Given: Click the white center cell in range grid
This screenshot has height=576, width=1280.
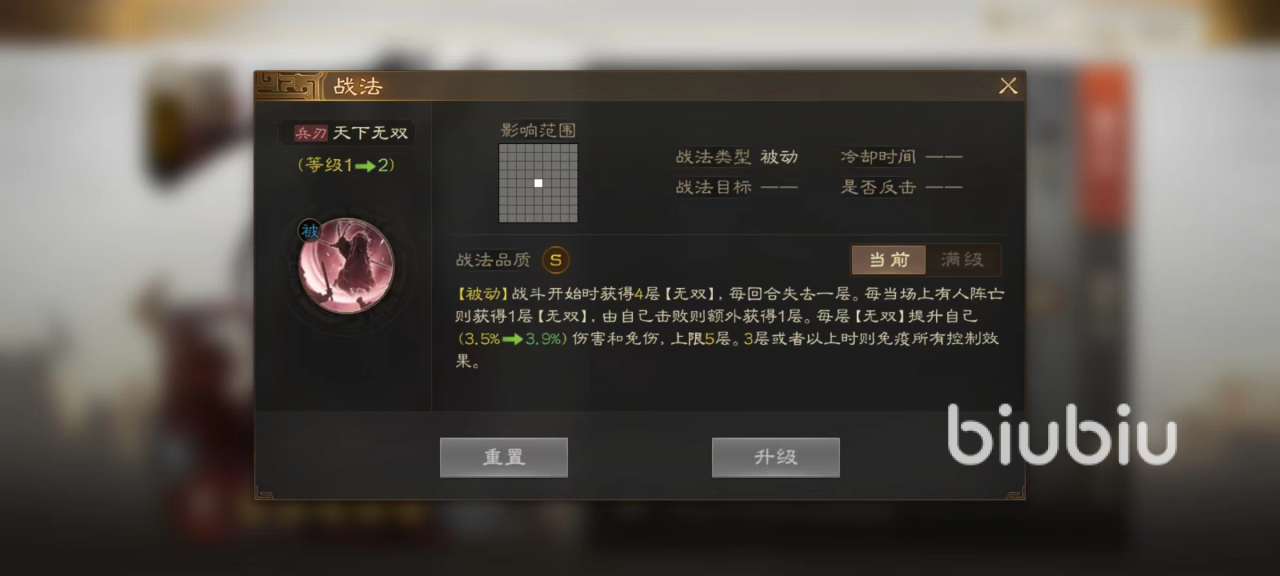Looking at the screenshot, I should 538,183.
